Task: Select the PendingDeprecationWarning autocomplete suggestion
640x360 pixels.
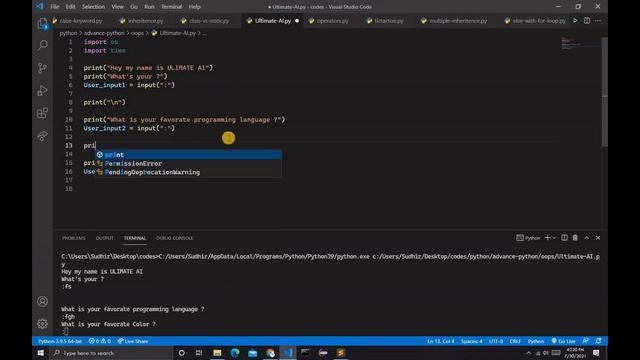Action: pyautogui.click(x=188, y=172)
